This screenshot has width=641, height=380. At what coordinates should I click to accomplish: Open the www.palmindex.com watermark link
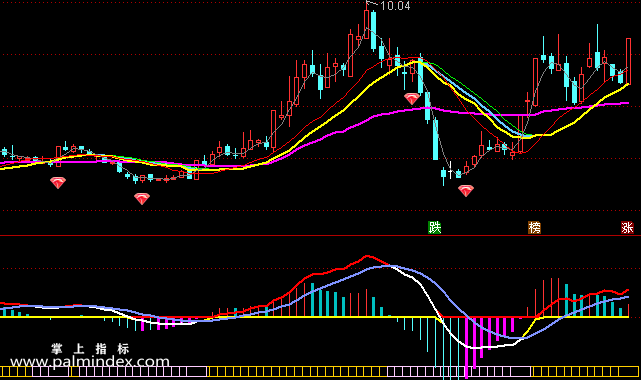click(x=90, y=362)
